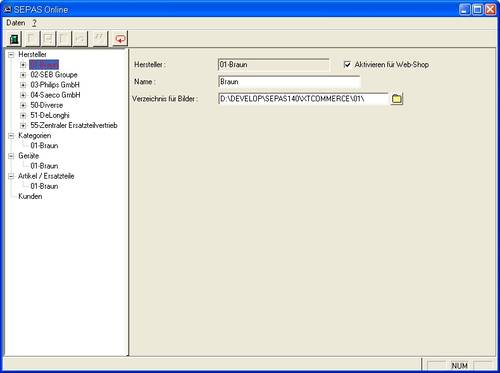Expand the selected 01-Braun node under Hersteller
Image resolution: width=500 pixels, height=373 pixels.
[x=23, y=65]
